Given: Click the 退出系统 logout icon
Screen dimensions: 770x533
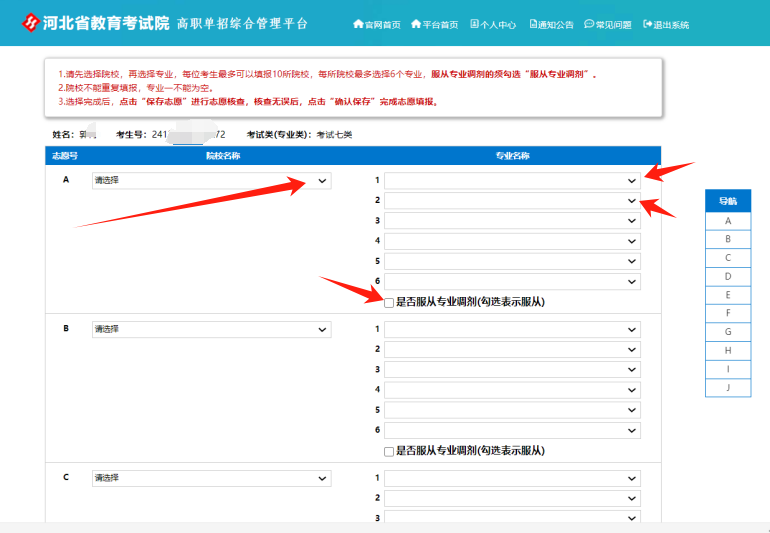Looking at the screenshot, I should click(x=648, y=24).
